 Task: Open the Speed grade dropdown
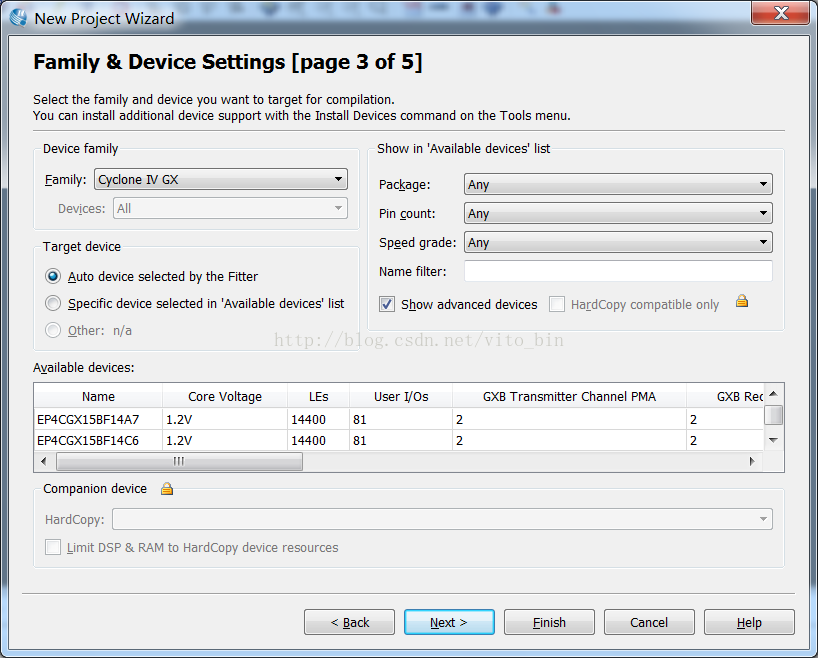coord(618,243)
